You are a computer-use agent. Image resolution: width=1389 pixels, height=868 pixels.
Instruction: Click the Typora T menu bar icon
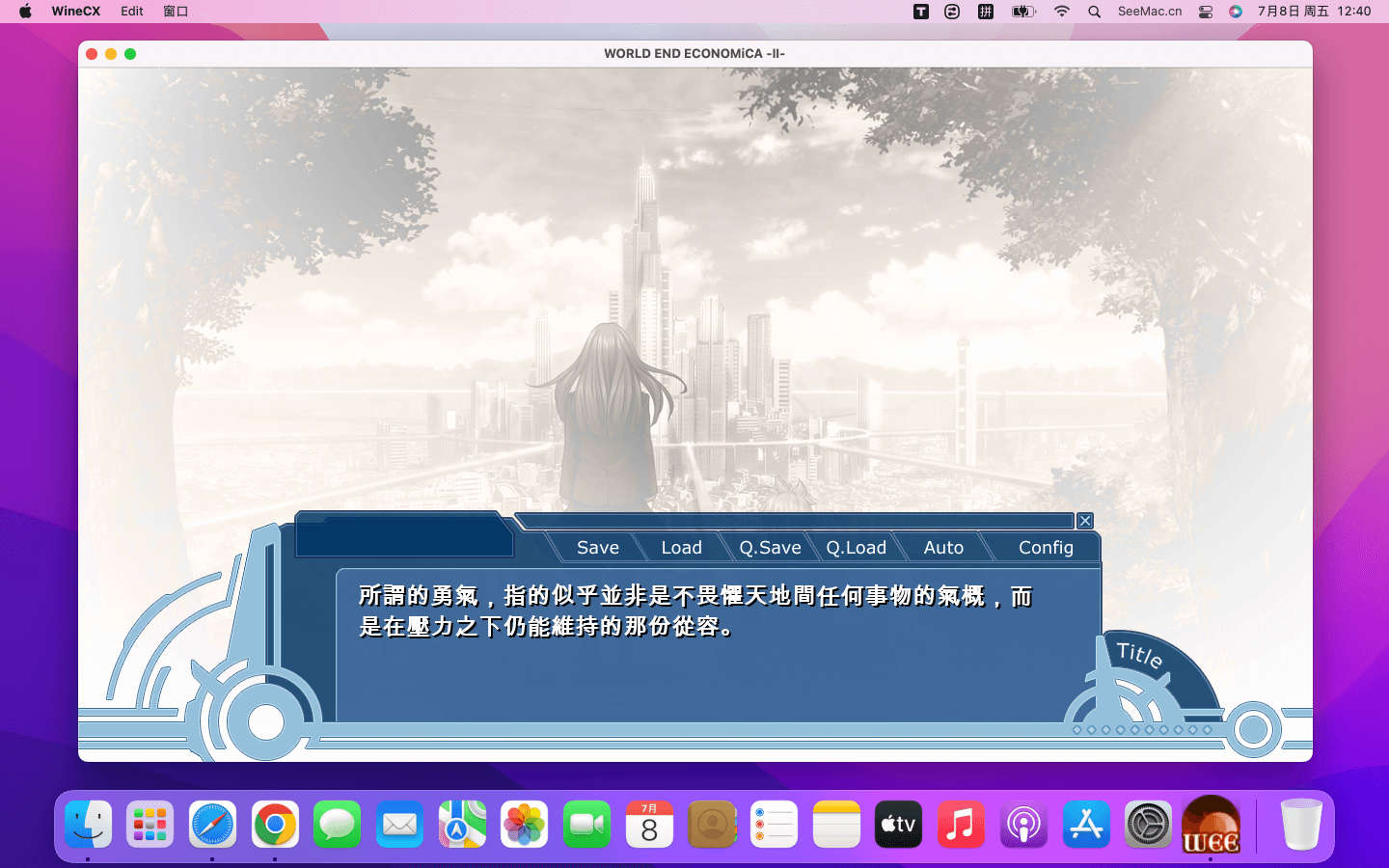tap(921, 12)
